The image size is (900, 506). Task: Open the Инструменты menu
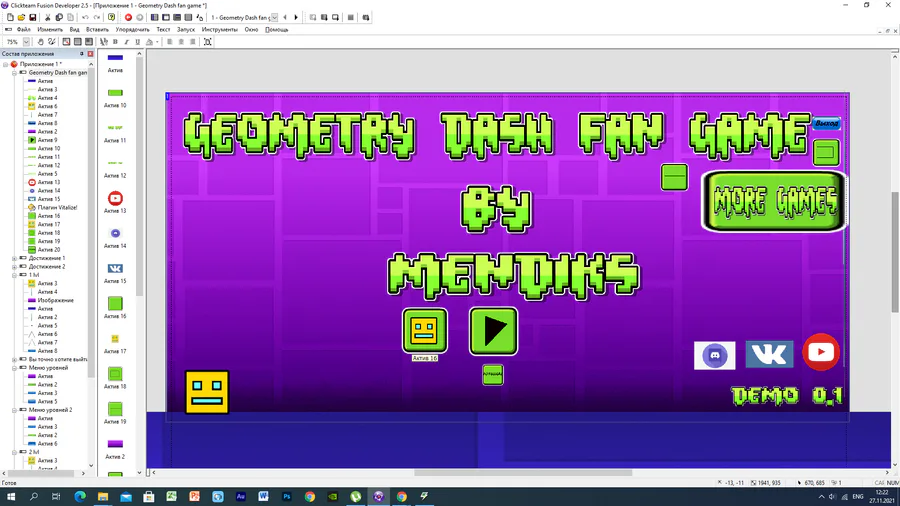click(219, 29)
